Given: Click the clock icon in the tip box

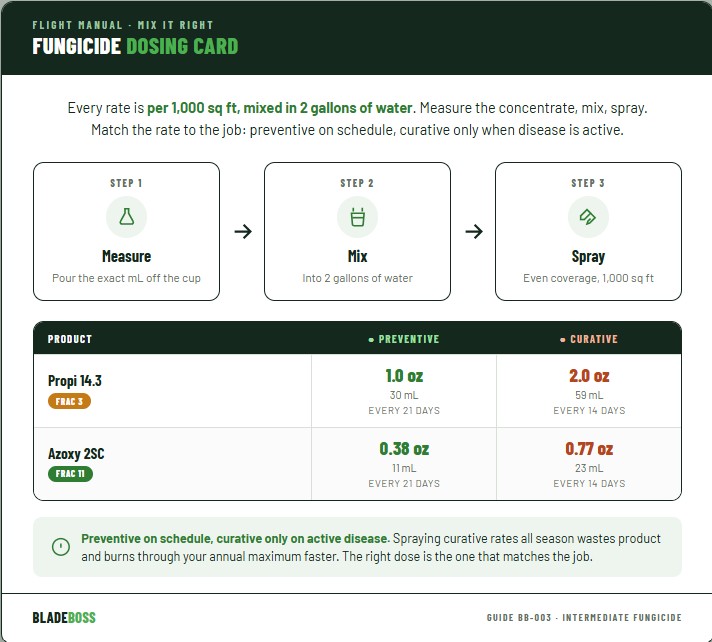Looking at the screenshot, I should tap(61, 547).
